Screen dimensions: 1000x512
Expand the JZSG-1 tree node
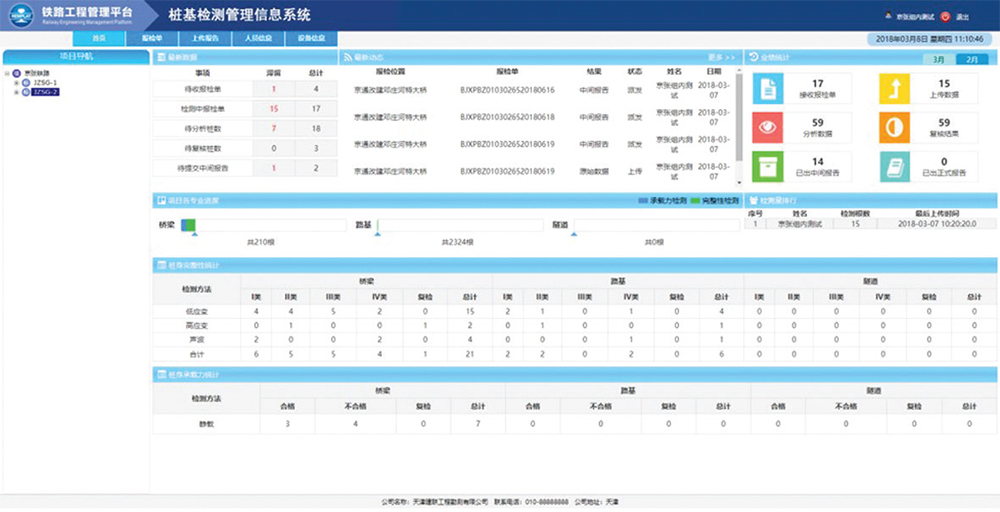pos(17,82)
